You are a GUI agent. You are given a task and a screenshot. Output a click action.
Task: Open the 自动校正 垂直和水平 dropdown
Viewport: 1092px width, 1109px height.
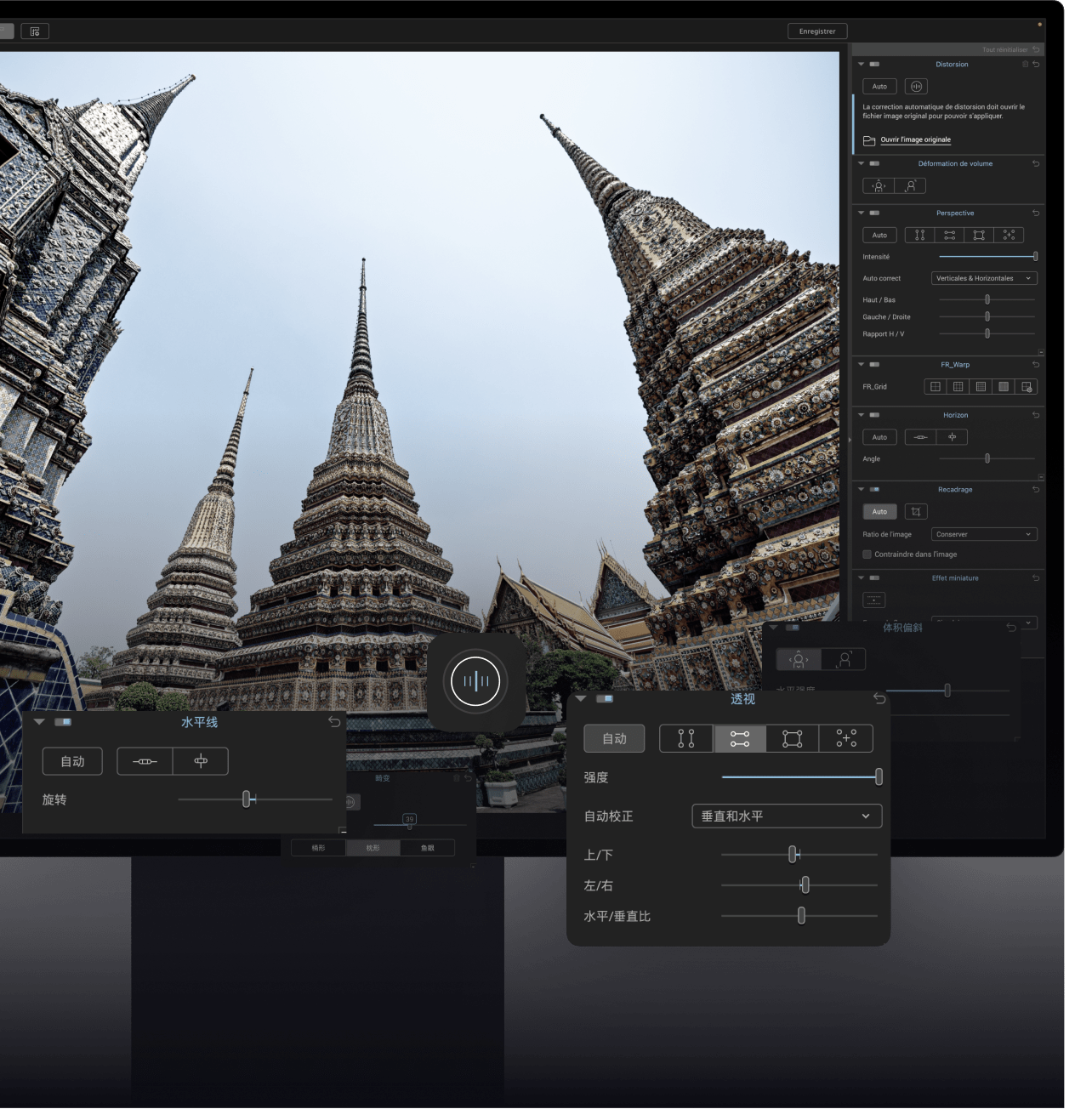[787, 816]
